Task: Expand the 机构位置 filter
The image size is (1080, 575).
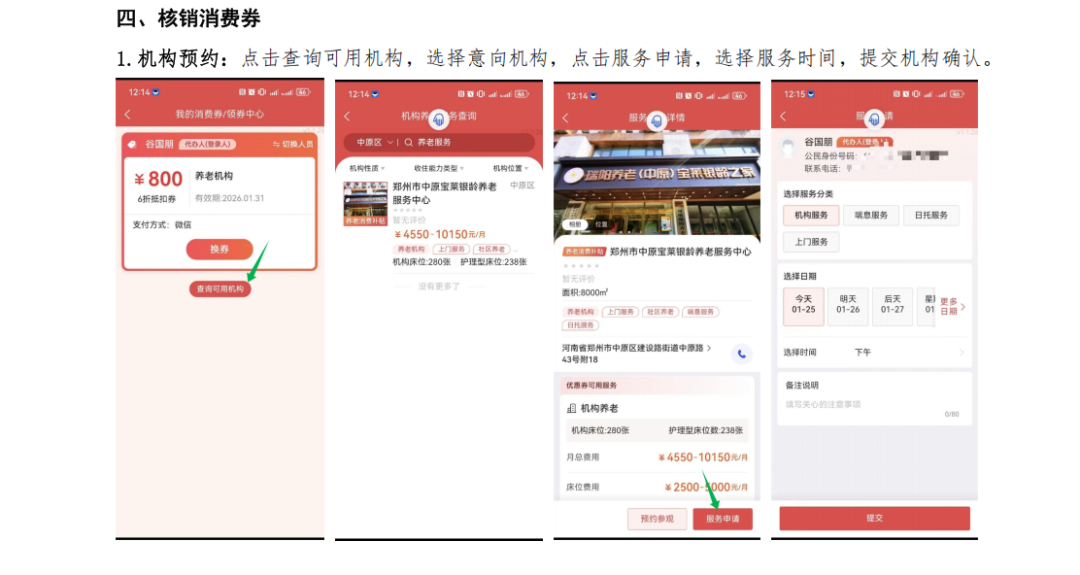Action: pyautogui.click(x=510, y=168)
